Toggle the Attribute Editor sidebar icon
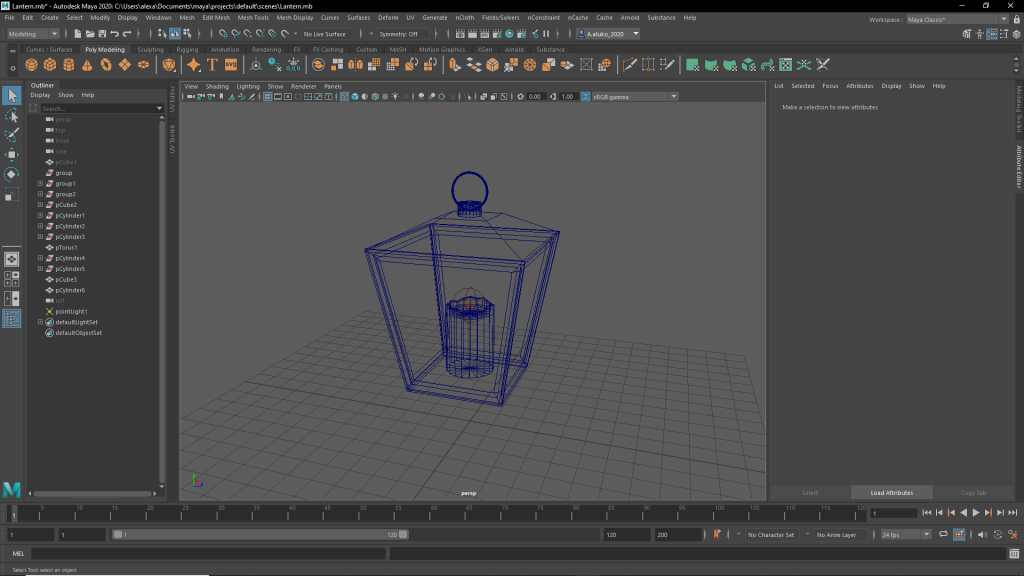The width and height of the screenshot is (1024, 576). pyautogui.click(x=1018, y=166)
